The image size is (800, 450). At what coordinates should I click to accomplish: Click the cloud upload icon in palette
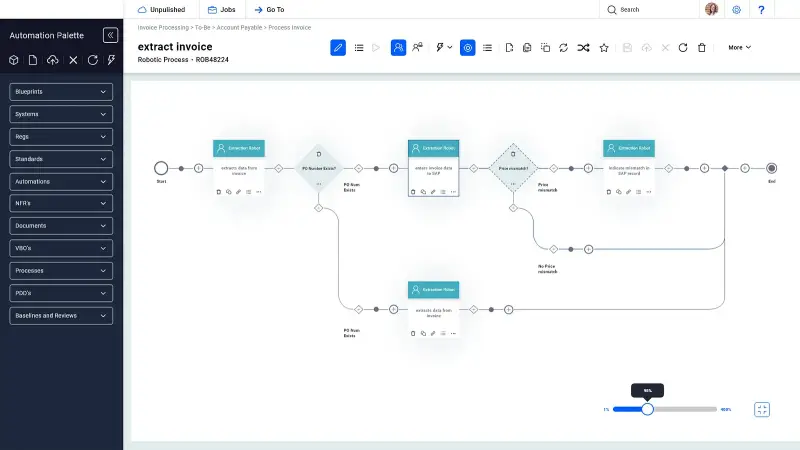(53, 60)
